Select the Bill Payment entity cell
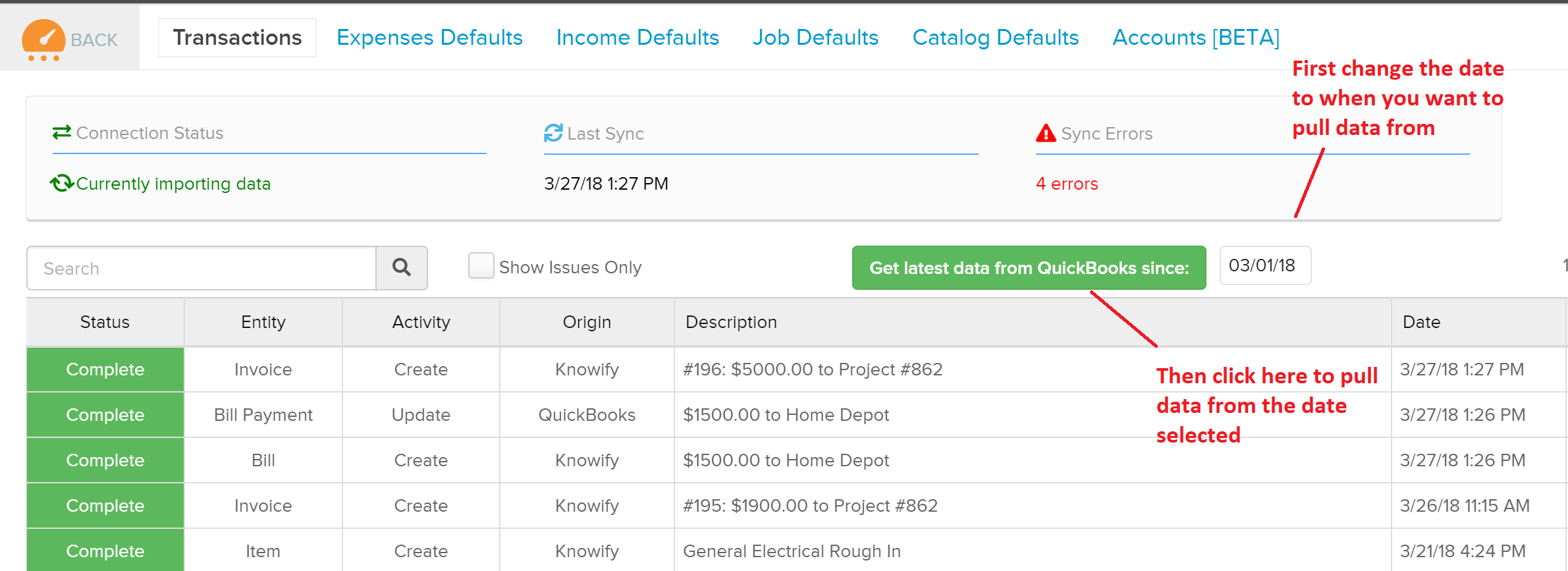This screenshot has width=1568, height=571. point(263,415)
